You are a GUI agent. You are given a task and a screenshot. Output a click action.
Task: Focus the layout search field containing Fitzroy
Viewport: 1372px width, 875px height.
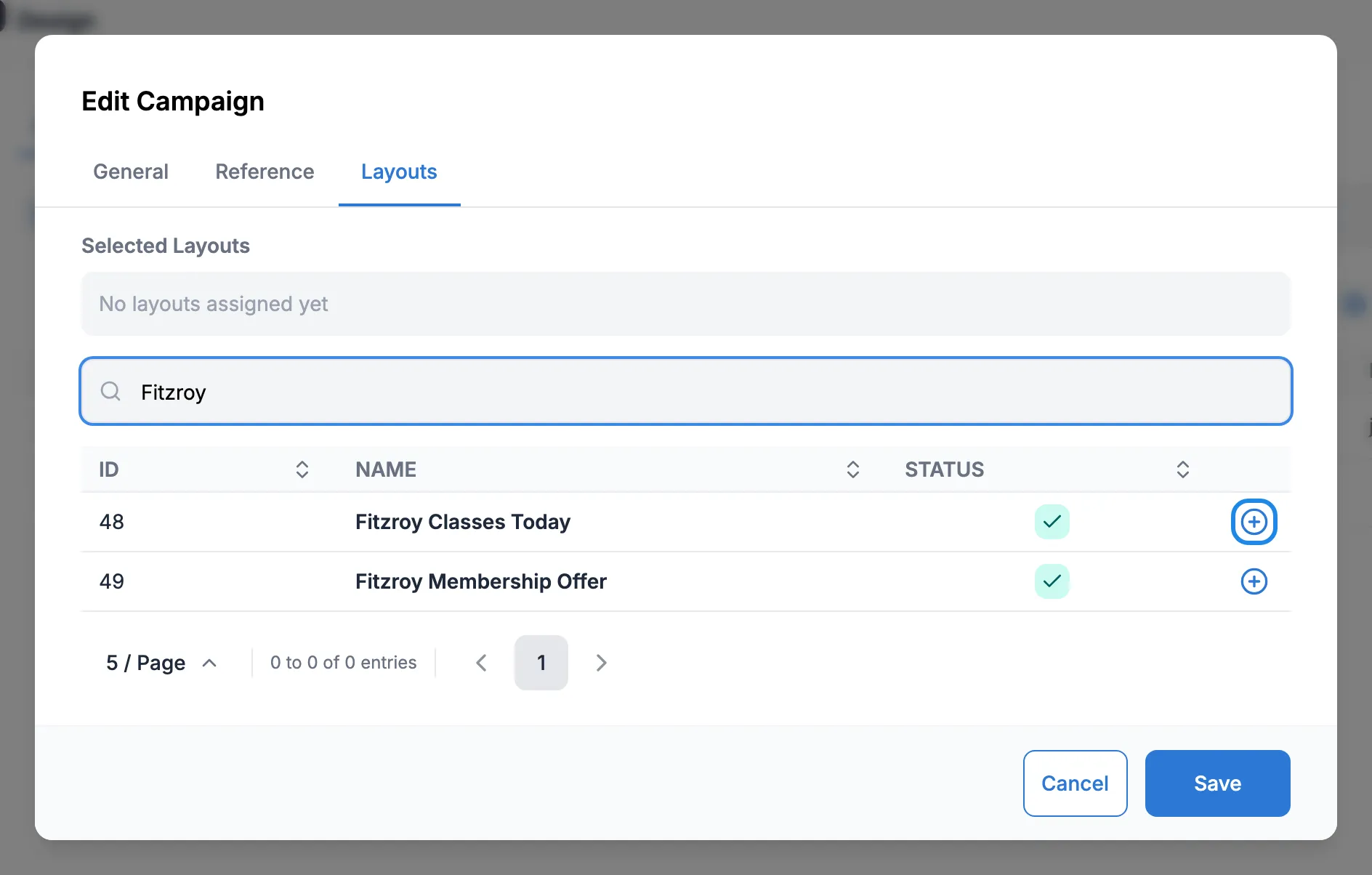(686, 391)
